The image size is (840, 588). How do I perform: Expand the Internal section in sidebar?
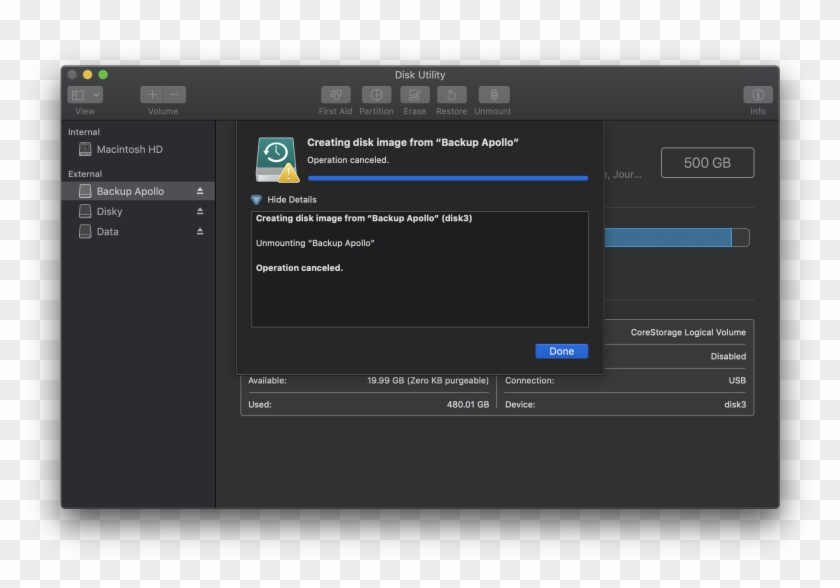click(83, 131)
